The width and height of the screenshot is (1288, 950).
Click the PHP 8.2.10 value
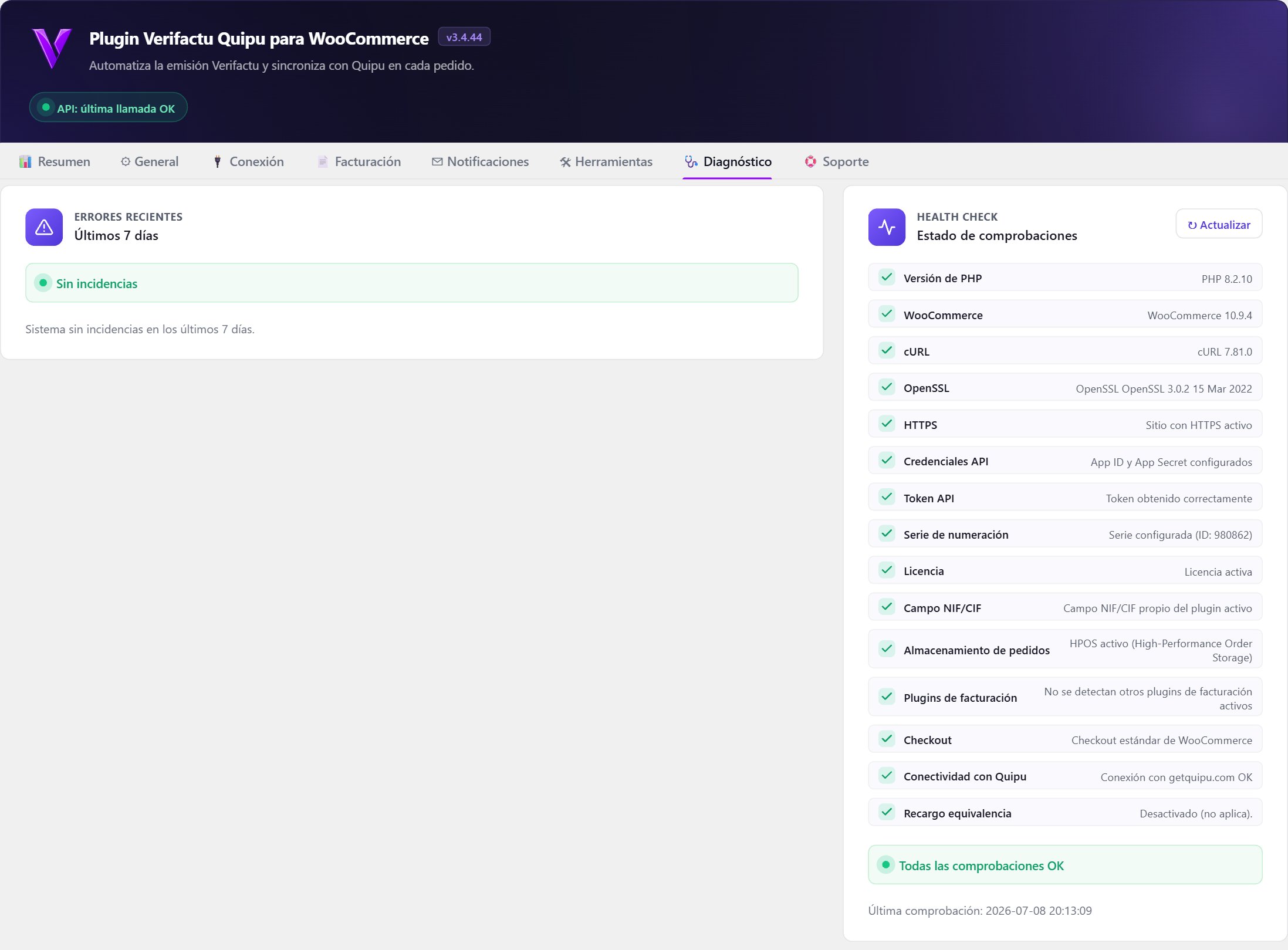[x=1226, y=279]
